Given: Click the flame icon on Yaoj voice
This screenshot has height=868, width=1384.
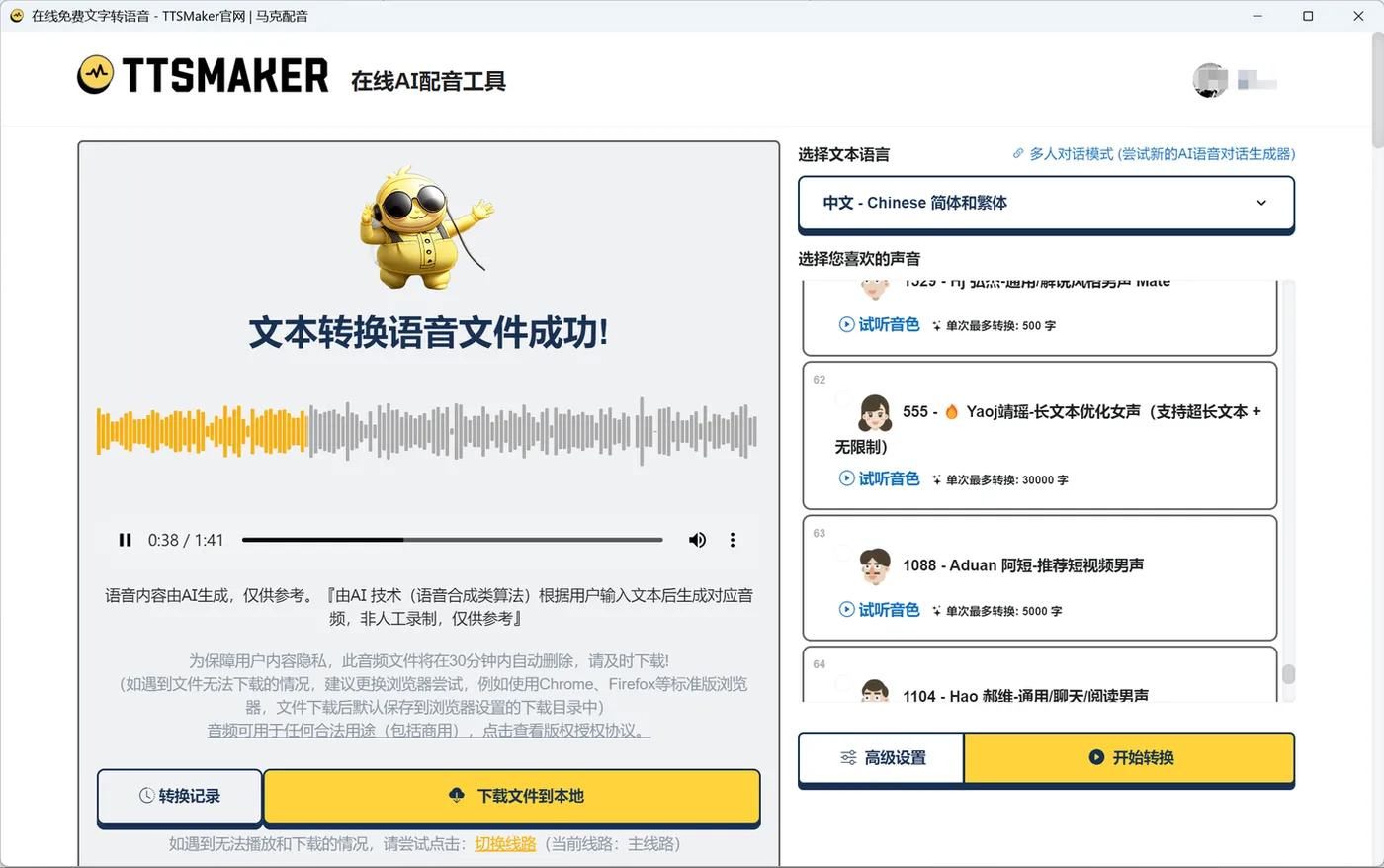Looking at the screenshot, I should (x=951, y=411).
